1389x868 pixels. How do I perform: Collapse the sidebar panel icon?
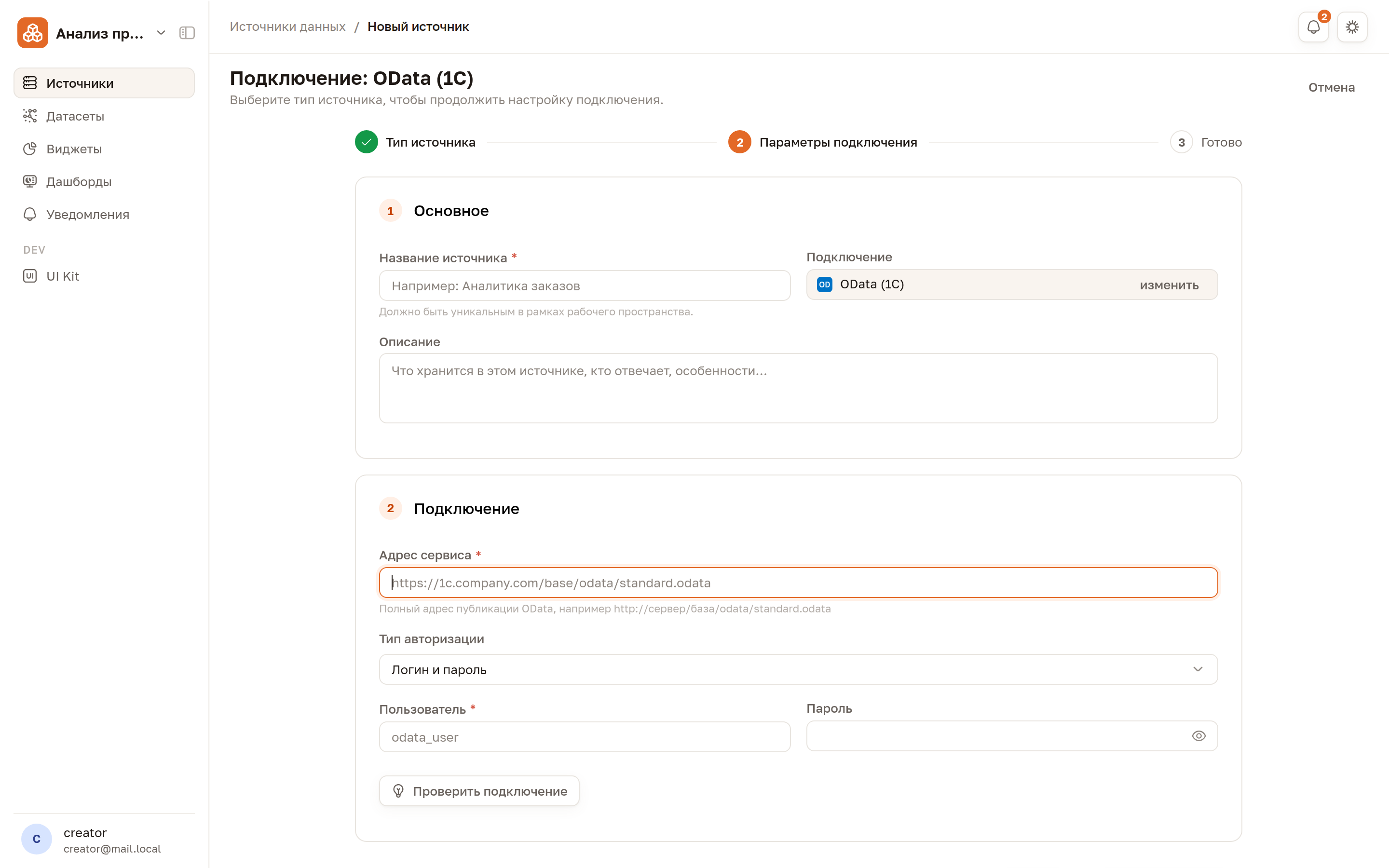point(187,33)
